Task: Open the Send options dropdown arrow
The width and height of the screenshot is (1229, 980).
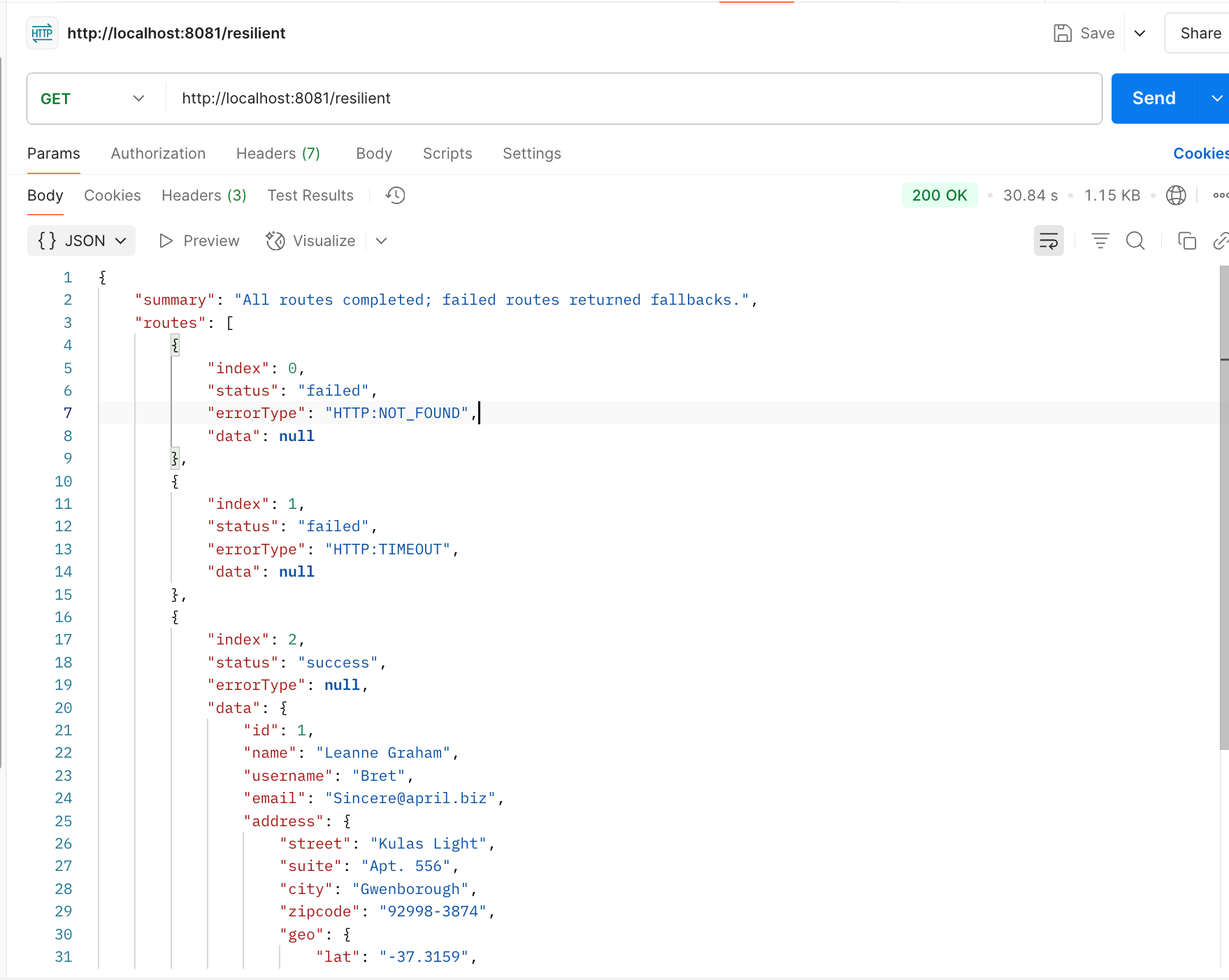Action: (x=1216, y=99)
